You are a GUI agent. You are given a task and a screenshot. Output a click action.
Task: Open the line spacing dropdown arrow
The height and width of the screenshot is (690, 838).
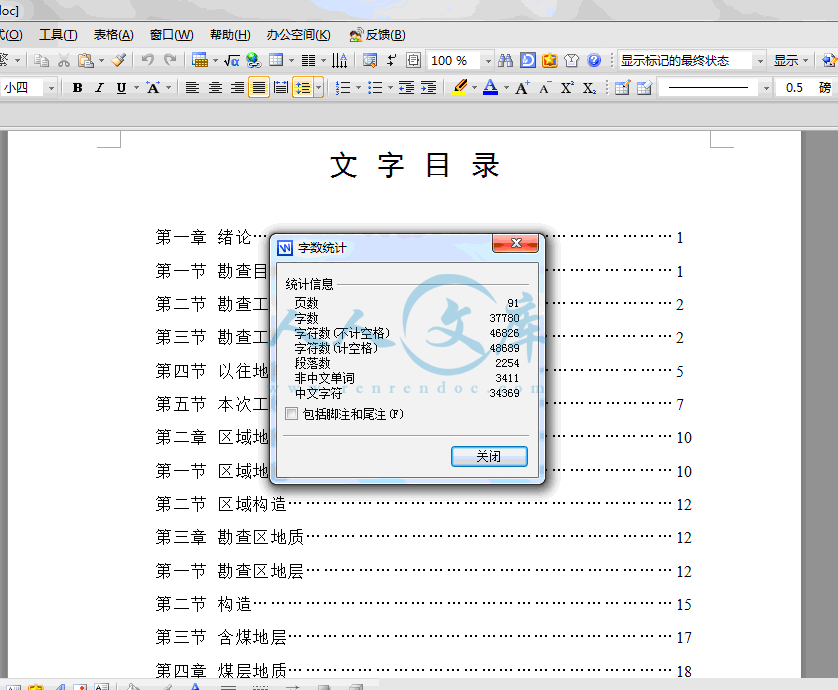319,88
